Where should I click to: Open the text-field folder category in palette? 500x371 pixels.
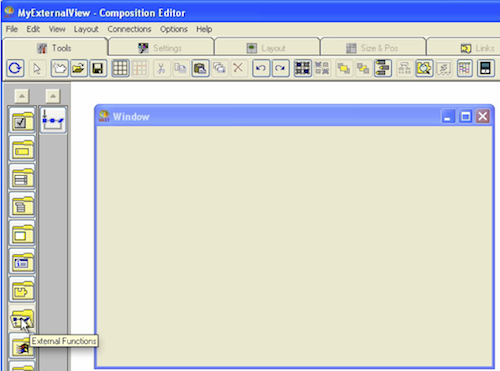coord(22,149)
